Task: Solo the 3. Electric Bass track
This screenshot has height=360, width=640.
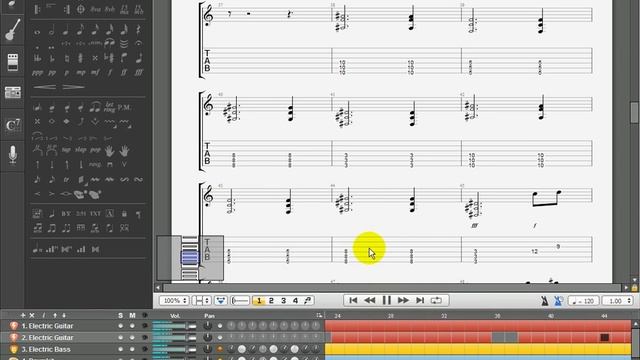Action: click(x=120, y=349)
